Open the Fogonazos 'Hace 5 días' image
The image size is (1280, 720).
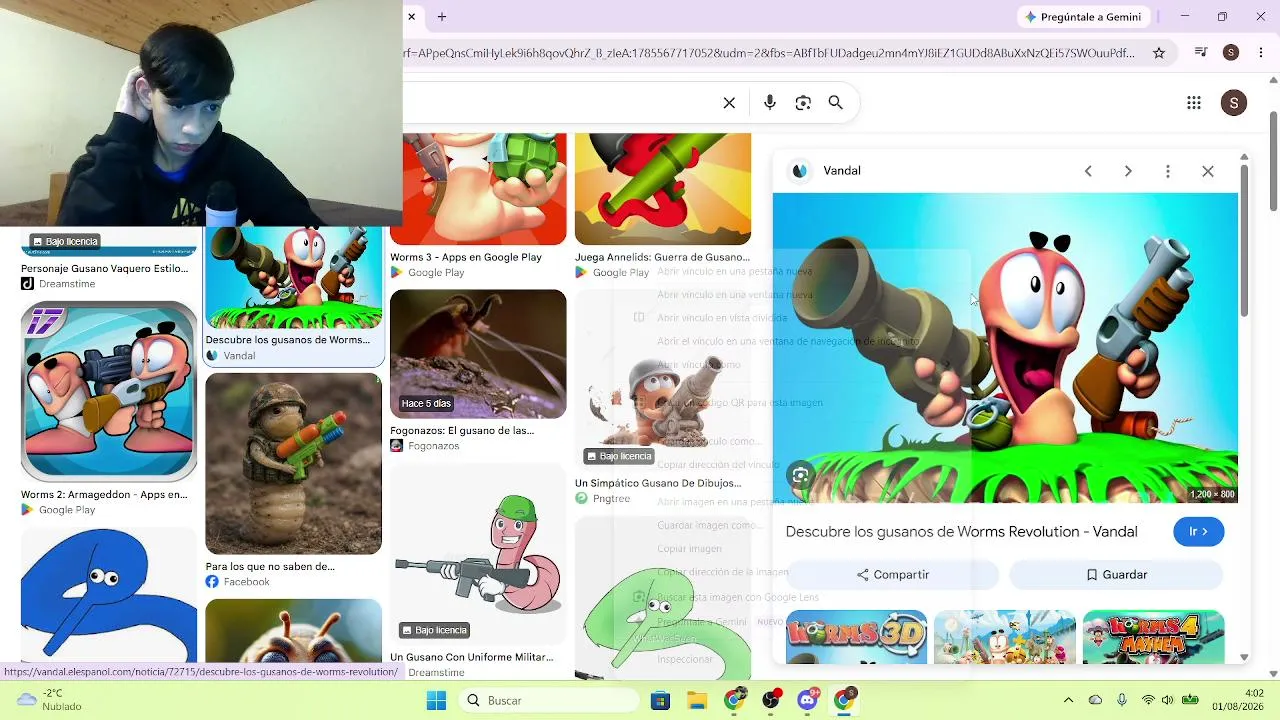pyautogui.click(x=478, y=354)
